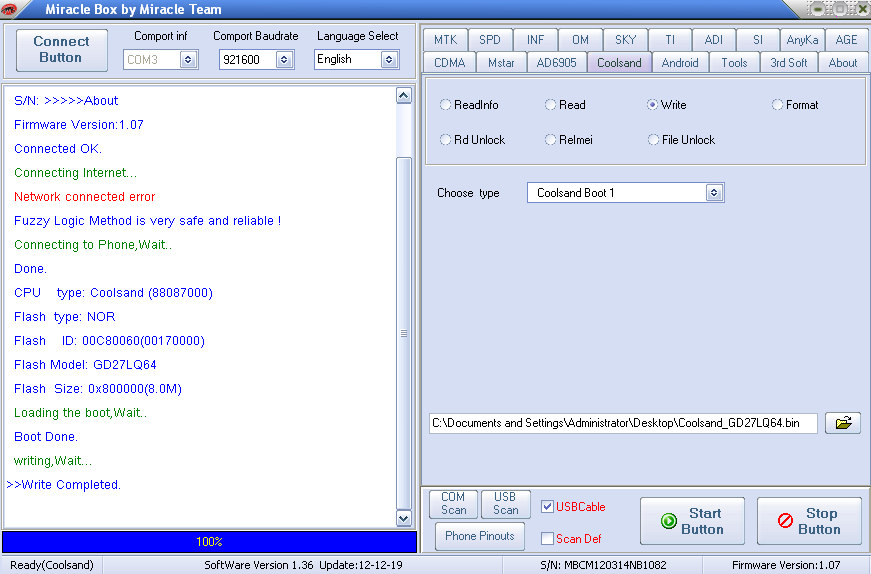871x574 pixels.
Task: Click the Connect Button
Action: tap(61, 50)
